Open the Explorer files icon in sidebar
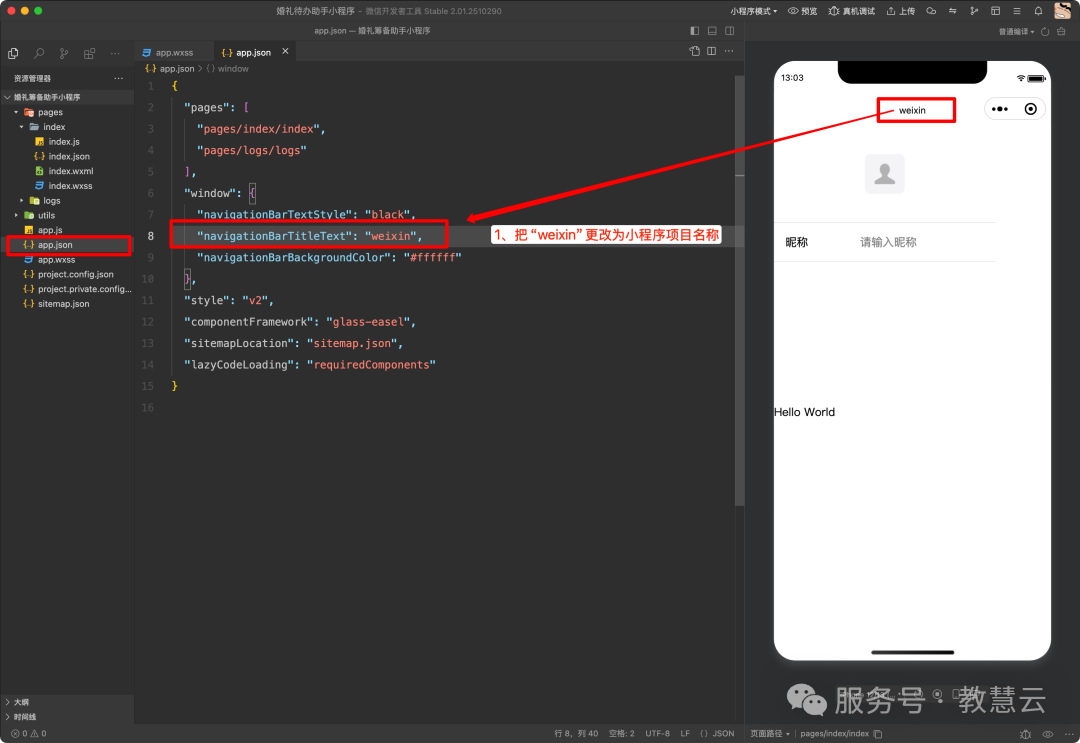This screenshot has height=743, width=1080. coord(13,53)
